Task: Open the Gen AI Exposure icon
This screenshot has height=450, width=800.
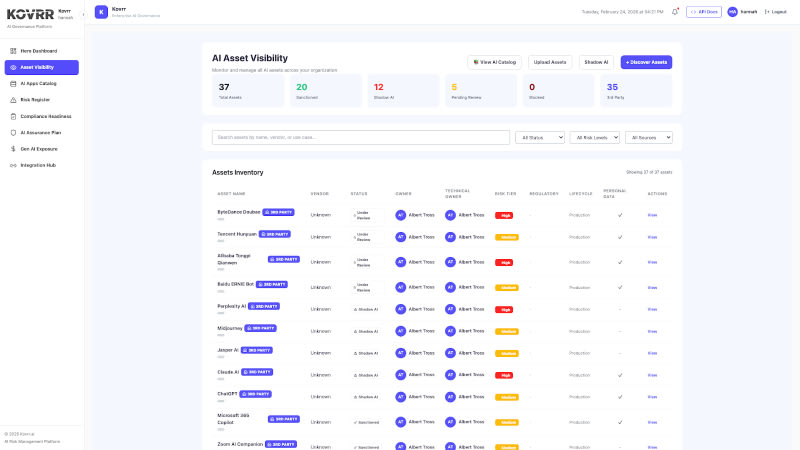Action: (13, 149)
